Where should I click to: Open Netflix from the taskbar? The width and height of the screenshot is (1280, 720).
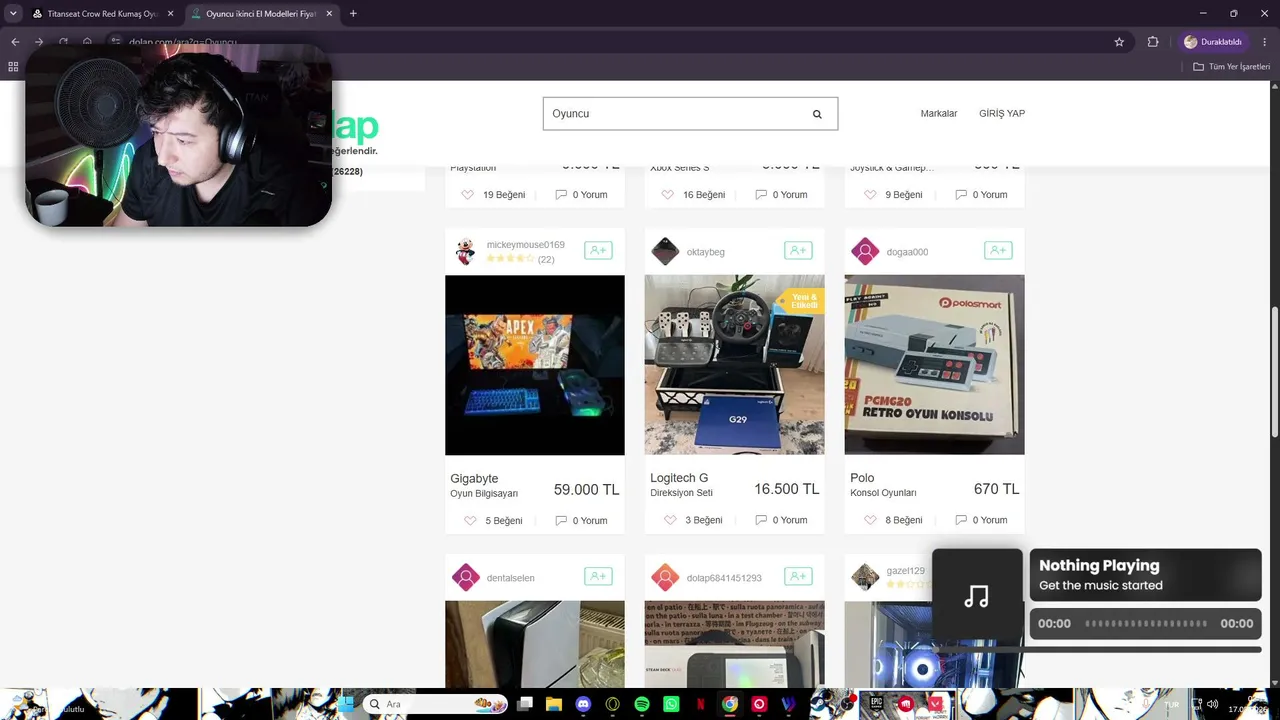click(701, 704)
